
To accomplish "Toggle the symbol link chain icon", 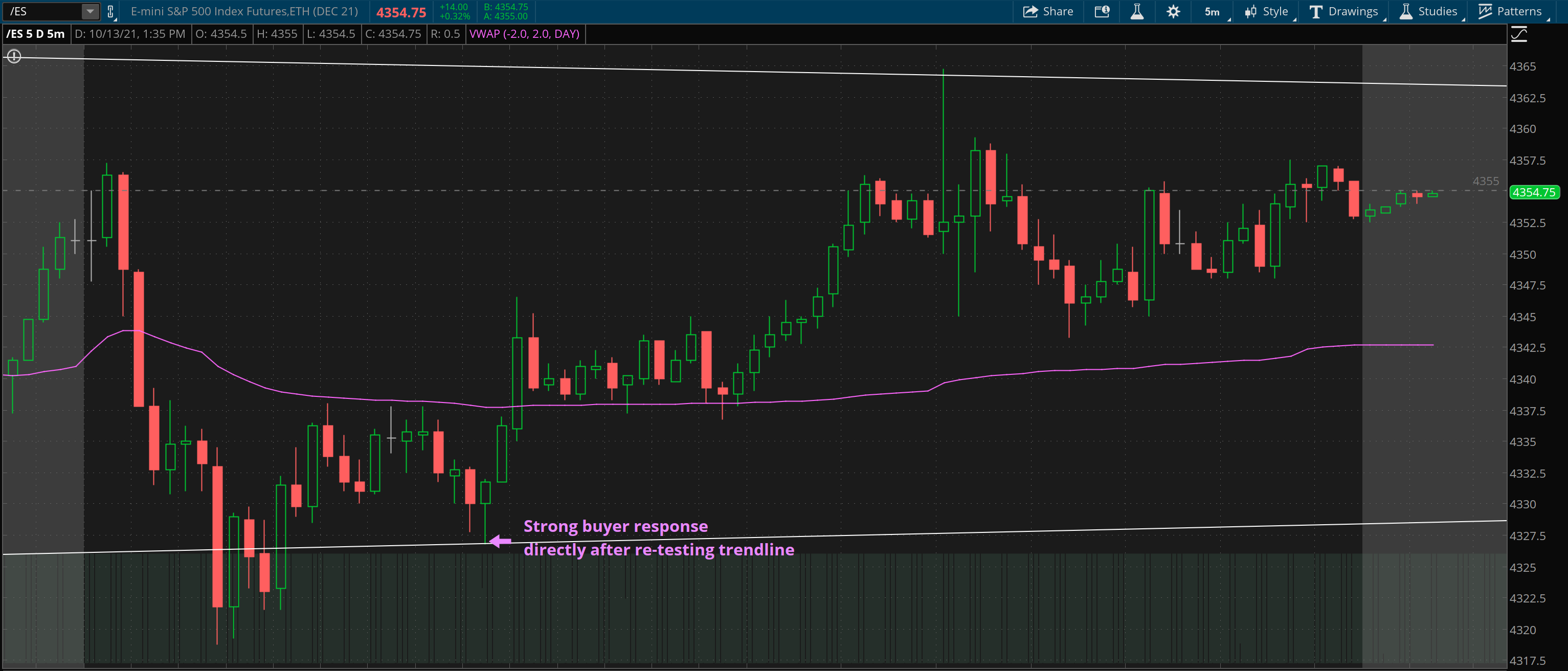I will click(x=110, y=11).
